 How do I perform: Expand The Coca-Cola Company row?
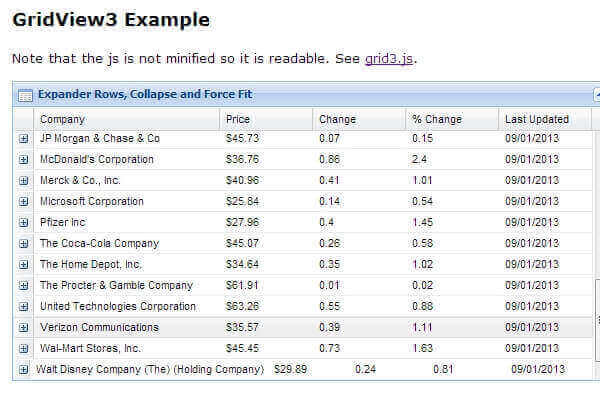24,244
